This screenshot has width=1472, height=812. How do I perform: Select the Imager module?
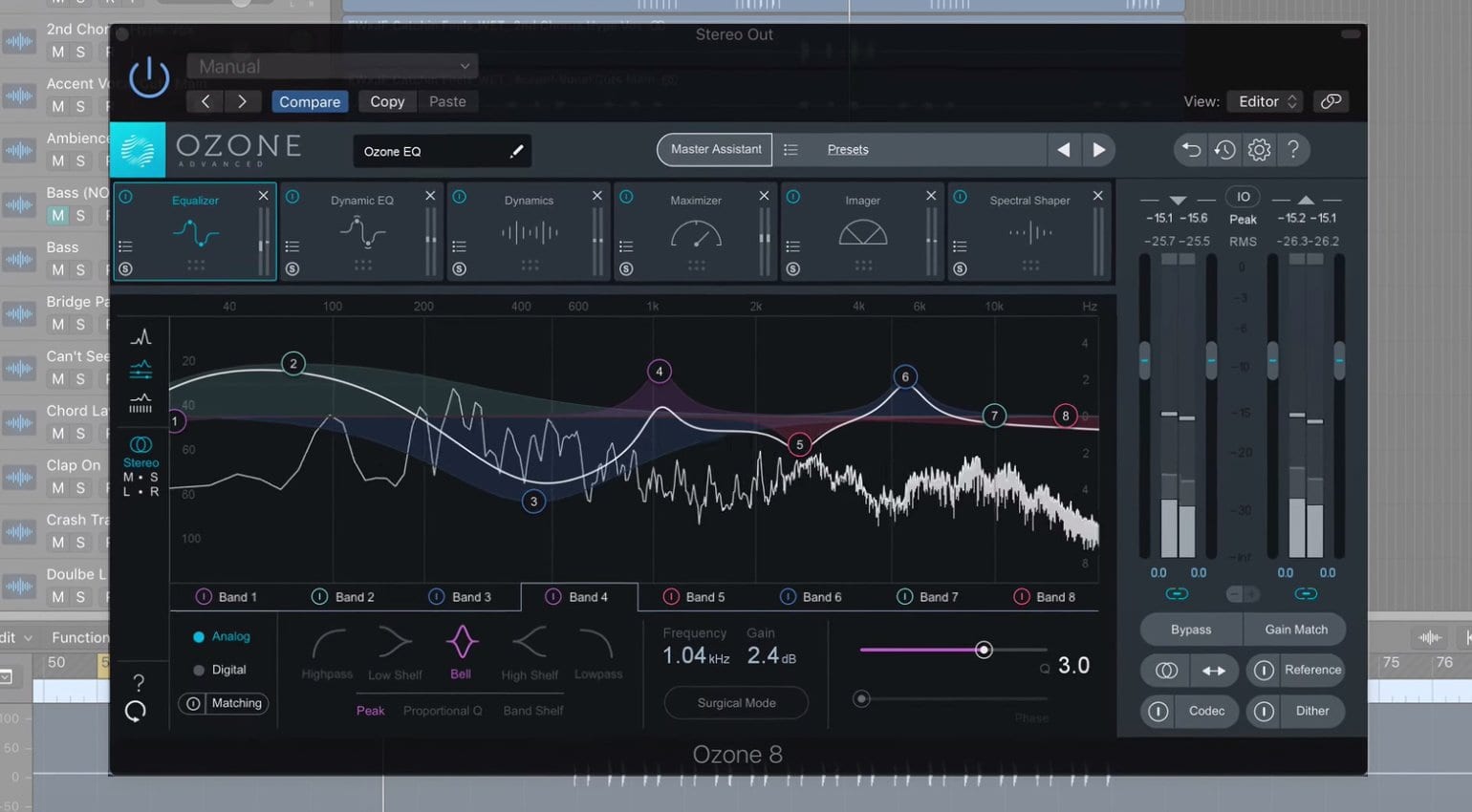[x=862, y=232]
